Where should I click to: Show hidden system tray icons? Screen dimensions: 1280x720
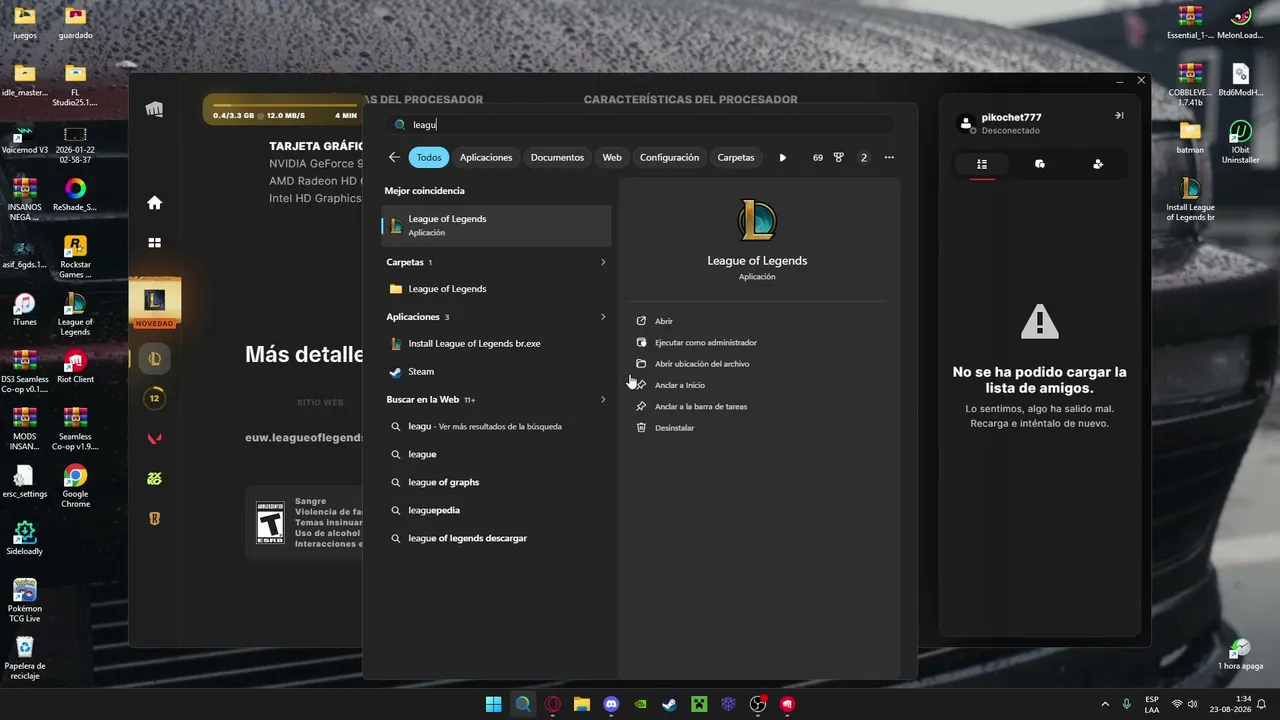[x=1105, y=704]
